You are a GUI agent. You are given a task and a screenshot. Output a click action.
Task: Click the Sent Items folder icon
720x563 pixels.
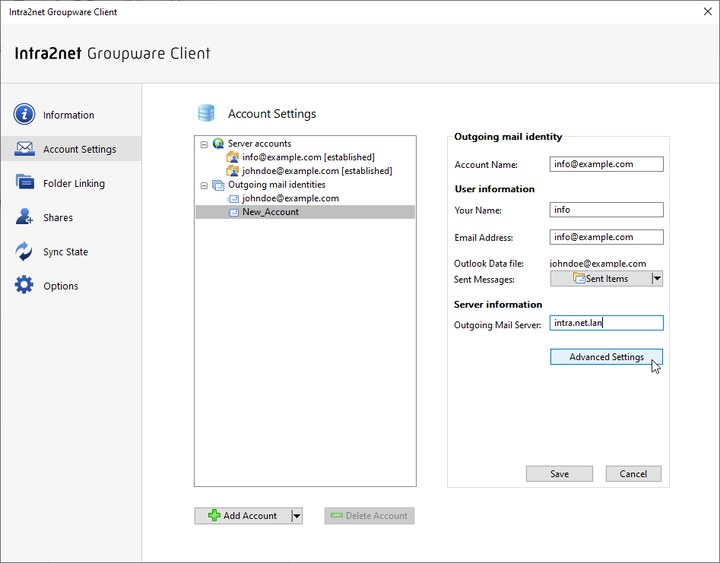tap(579, 278)
